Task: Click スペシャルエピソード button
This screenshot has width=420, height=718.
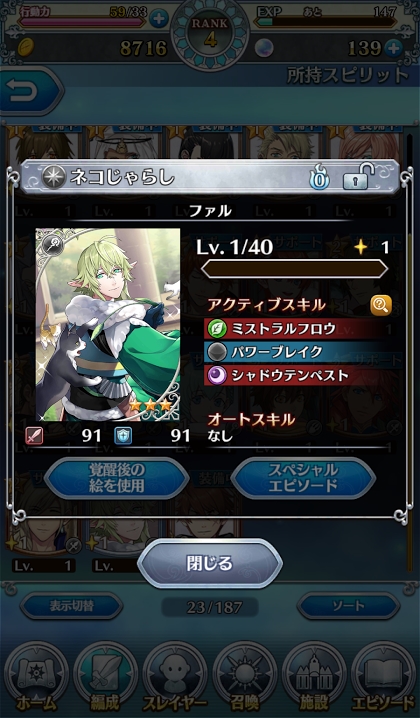Action: click(303, 478)
